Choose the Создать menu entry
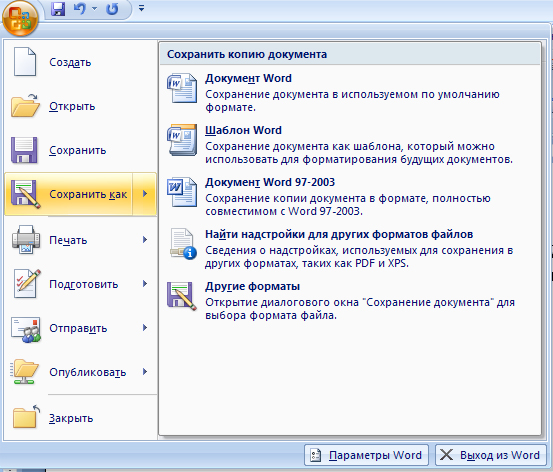 [x=81, y=62]
